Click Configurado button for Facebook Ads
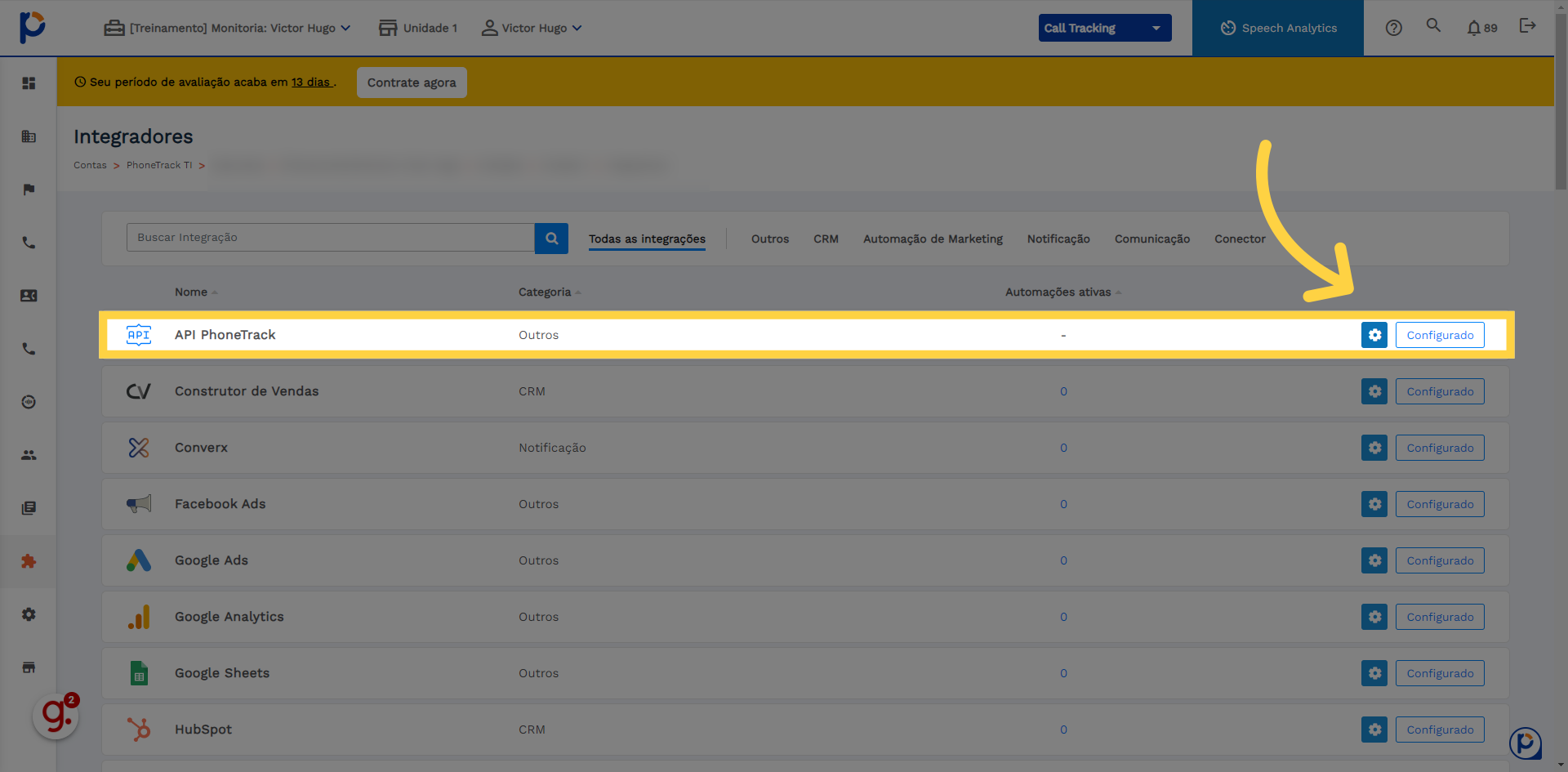 [x=1440, y=504]
